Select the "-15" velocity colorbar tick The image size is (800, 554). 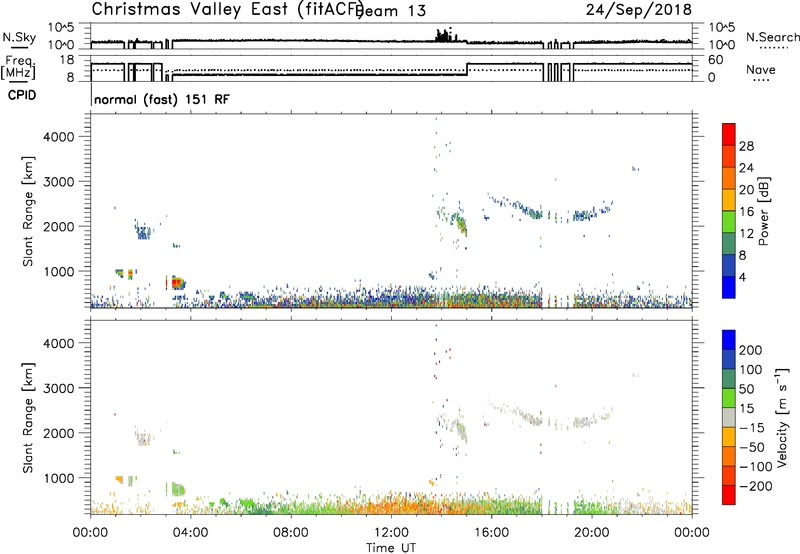coord(752,428)
